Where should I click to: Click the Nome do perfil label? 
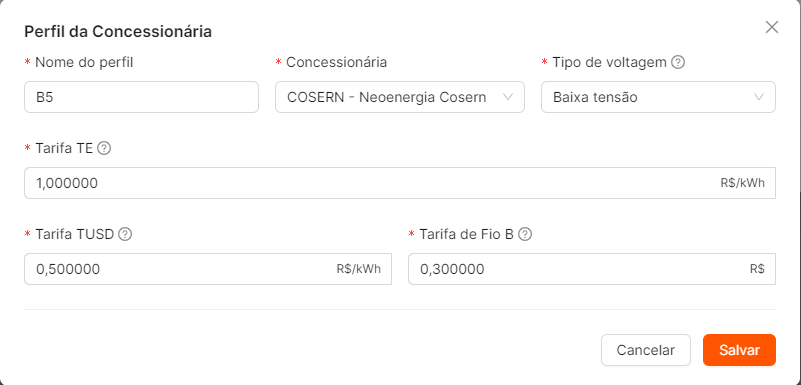[x=84, y=62]
